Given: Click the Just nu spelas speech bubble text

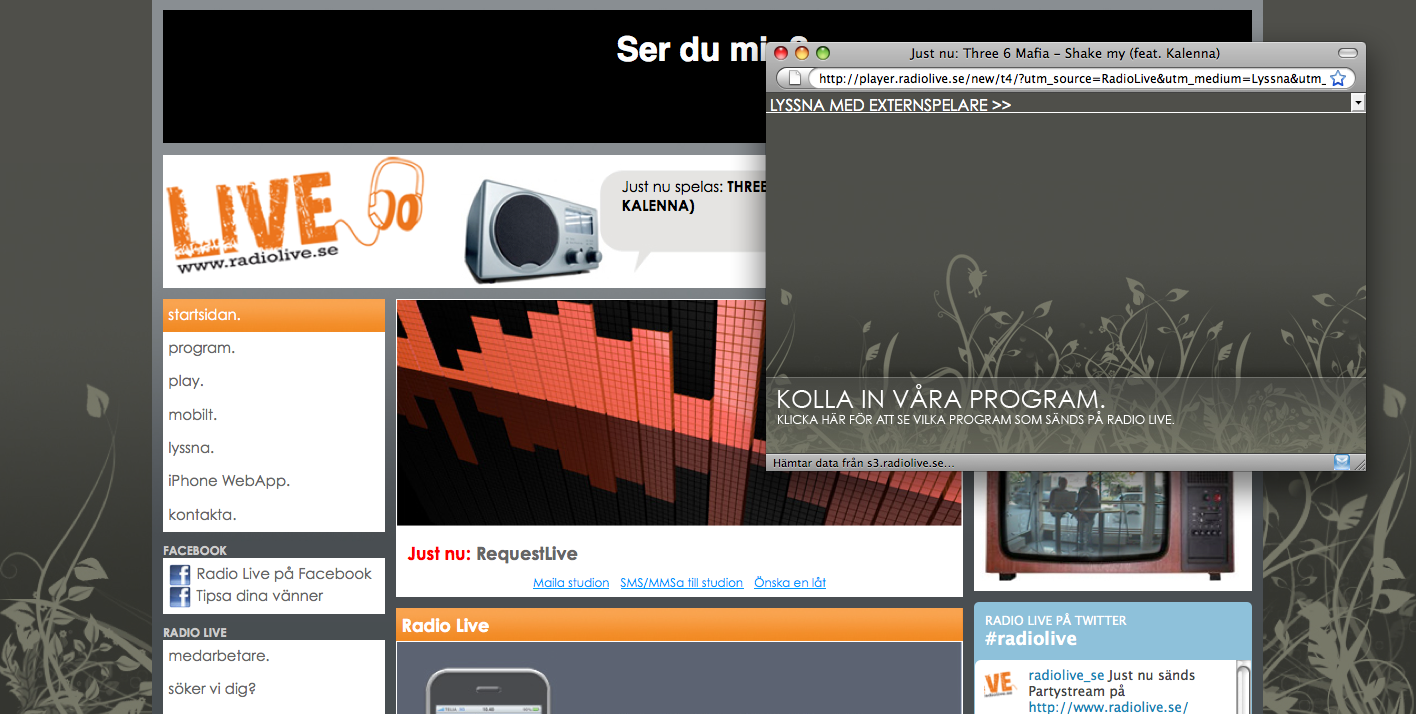Looking at the screenshot, I should [x=693, y=196].
